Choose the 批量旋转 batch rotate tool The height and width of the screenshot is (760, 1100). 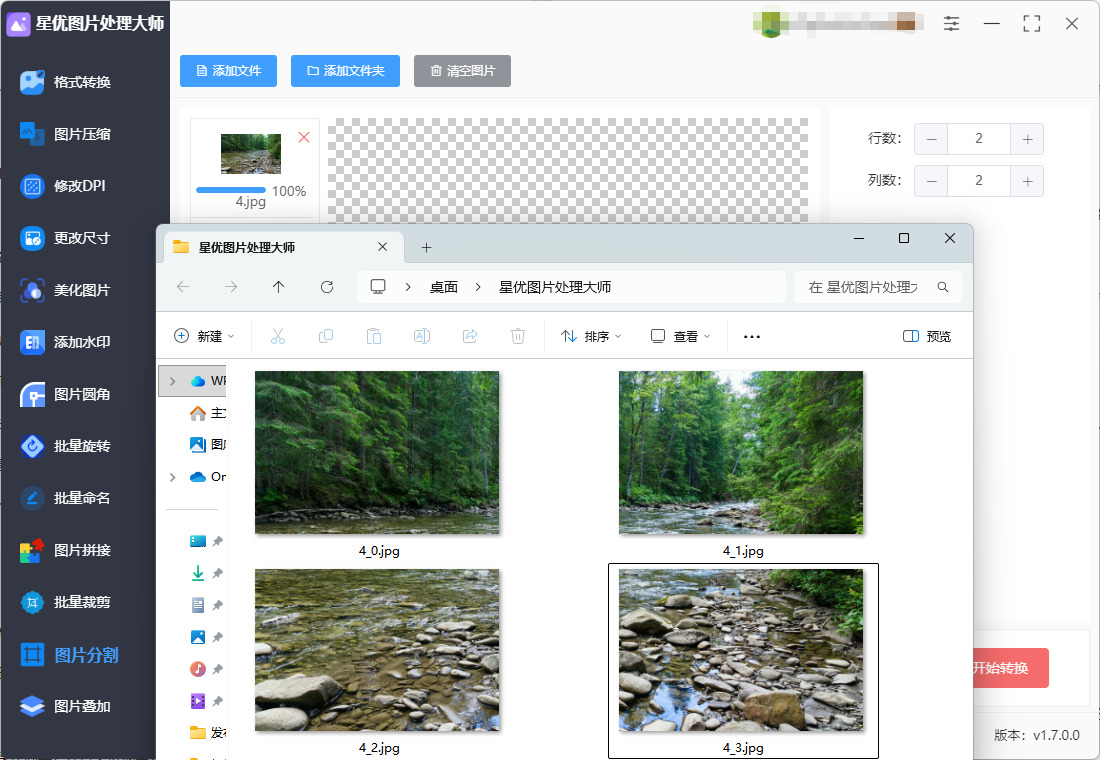pyautogui.click(x=80, y=446)
